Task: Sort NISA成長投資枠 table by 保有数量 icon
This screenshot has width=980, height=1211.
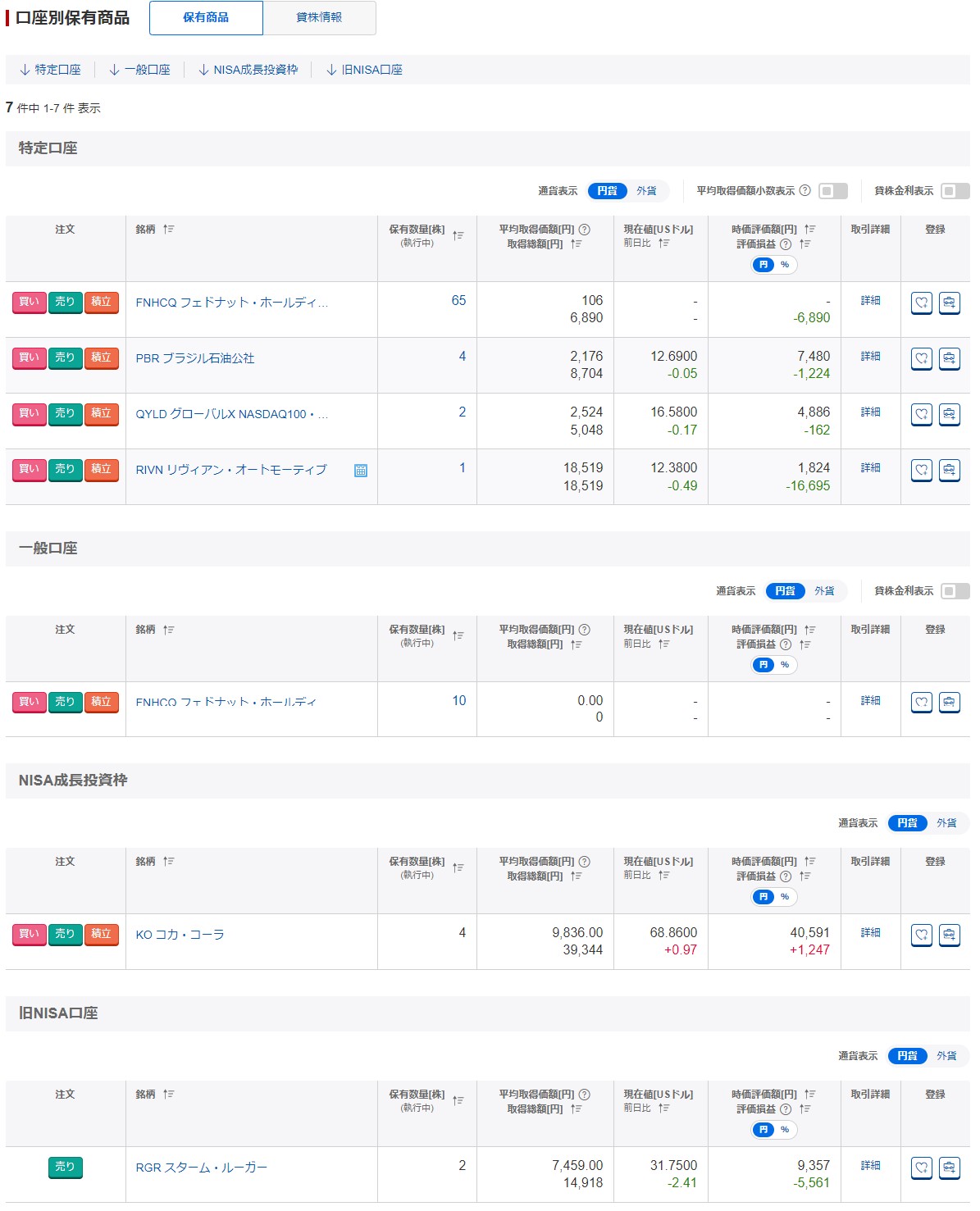Action: tap(458, 867)
